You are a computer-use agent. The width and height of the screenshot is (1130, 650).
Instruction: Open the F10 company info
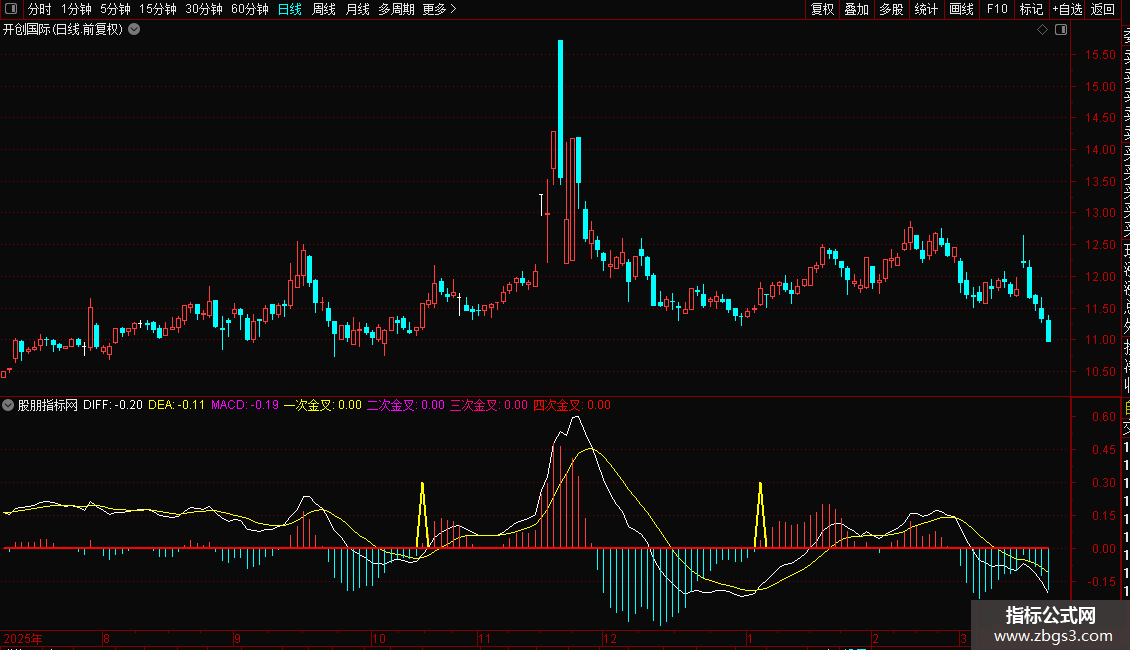pos(997,10)
